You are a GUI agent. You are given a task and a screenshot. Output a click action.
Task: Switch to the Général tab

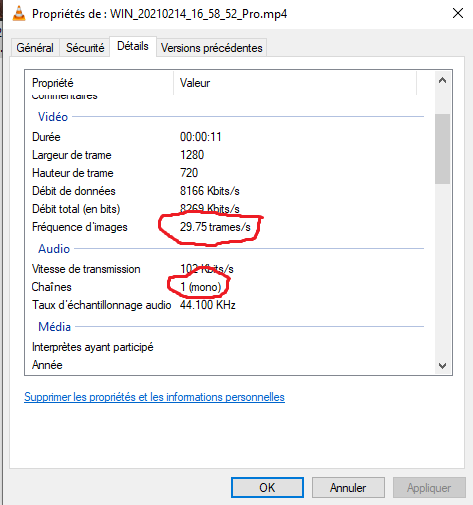coord(35,48)
